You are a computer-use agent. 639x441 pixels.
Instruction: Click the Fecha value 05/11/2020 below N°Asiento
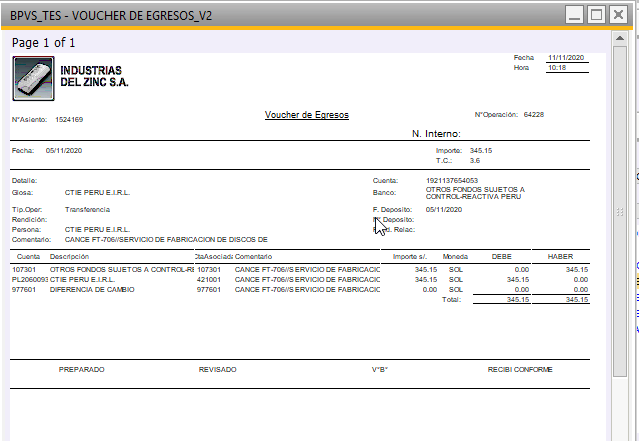[64, 151]
